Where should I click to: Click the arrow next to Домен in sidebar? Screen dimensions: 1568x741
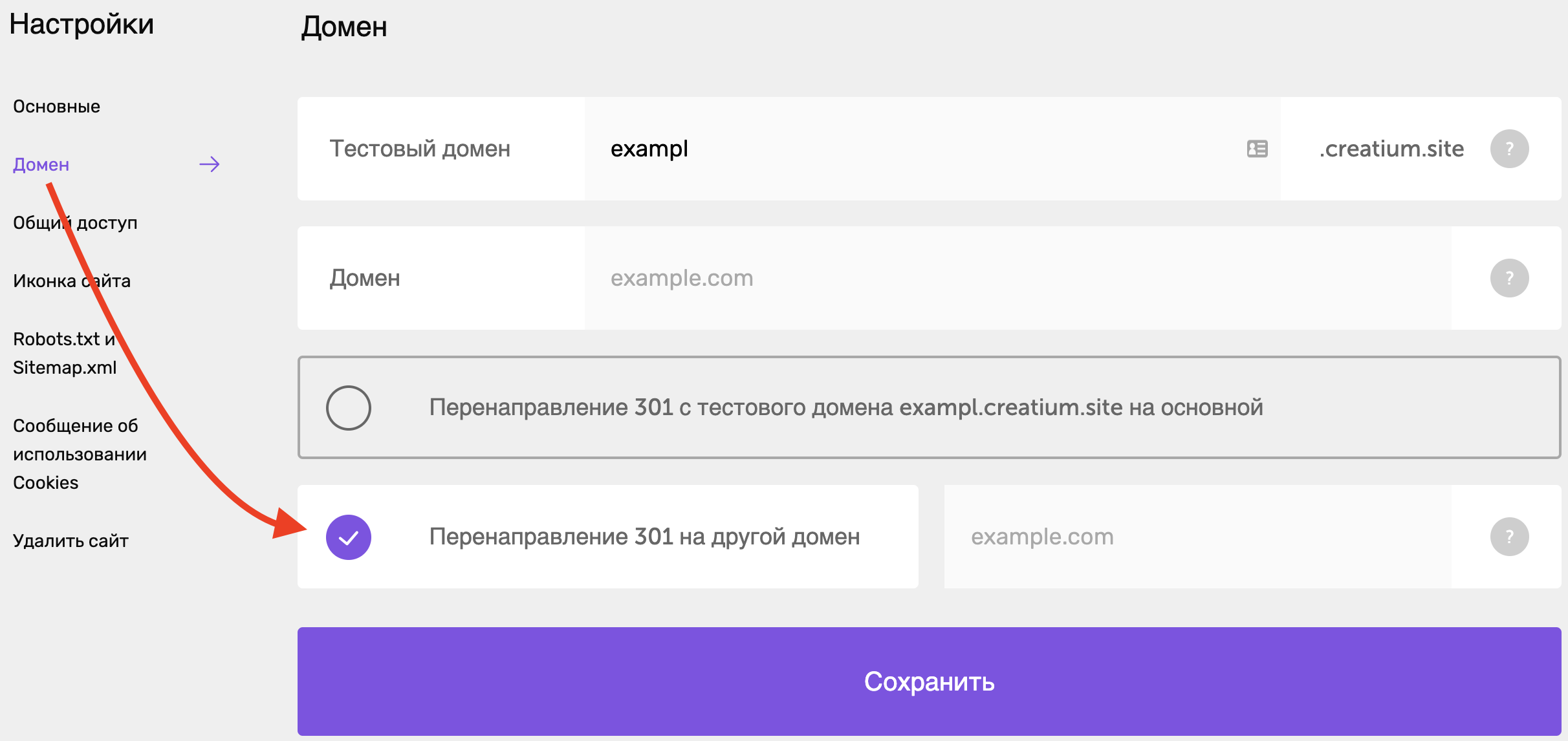[210, 164]
